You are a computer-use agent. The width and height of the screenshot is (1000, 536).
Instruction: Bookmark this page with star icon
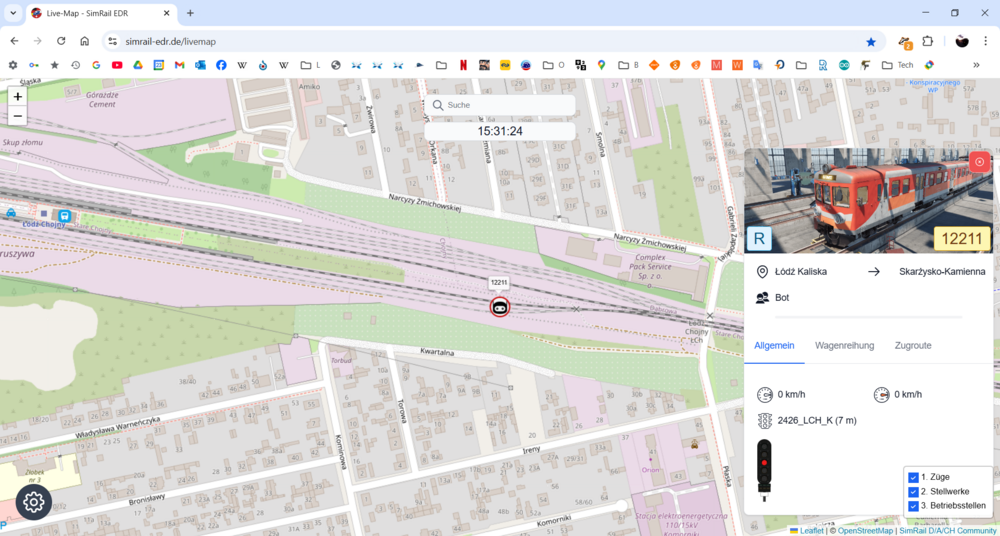pyautogui.click(x=870, y=41)
